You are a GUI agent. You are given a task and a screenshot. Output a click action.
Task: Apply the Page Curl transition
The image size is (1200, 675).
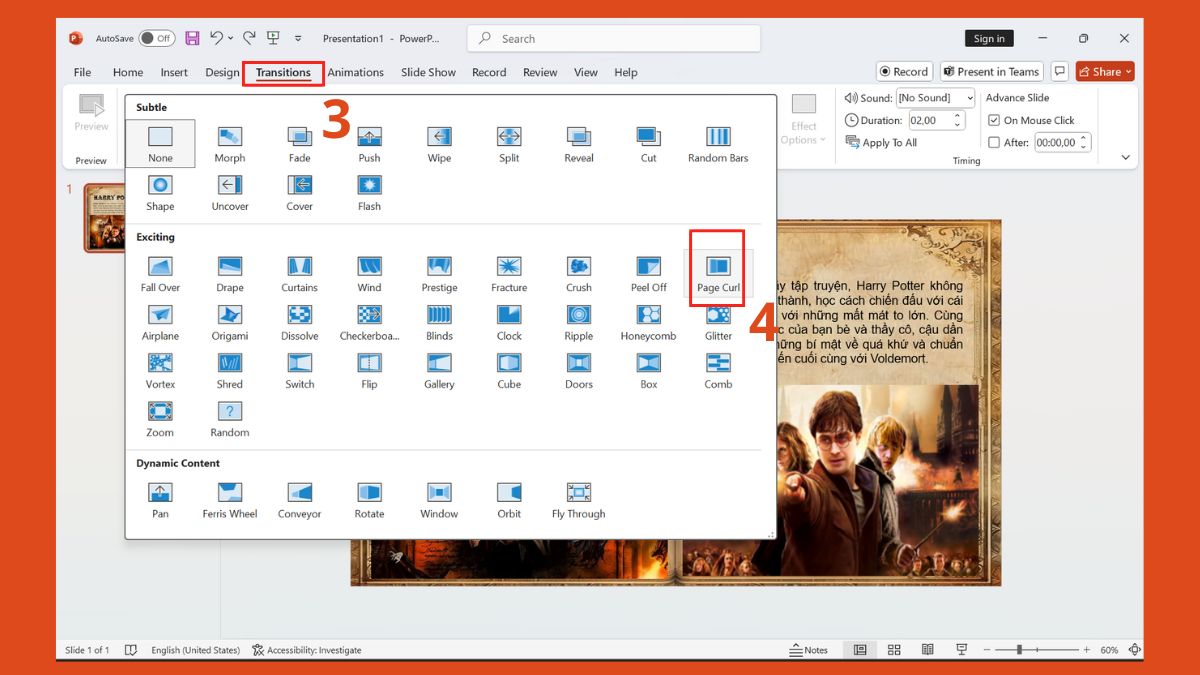point(716,271)
